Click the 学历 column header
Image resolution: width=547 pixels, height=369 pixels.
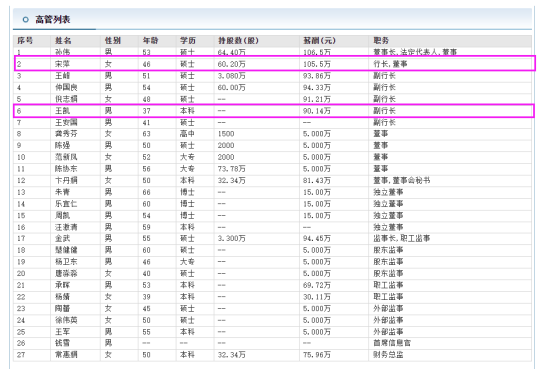(188, 40)
